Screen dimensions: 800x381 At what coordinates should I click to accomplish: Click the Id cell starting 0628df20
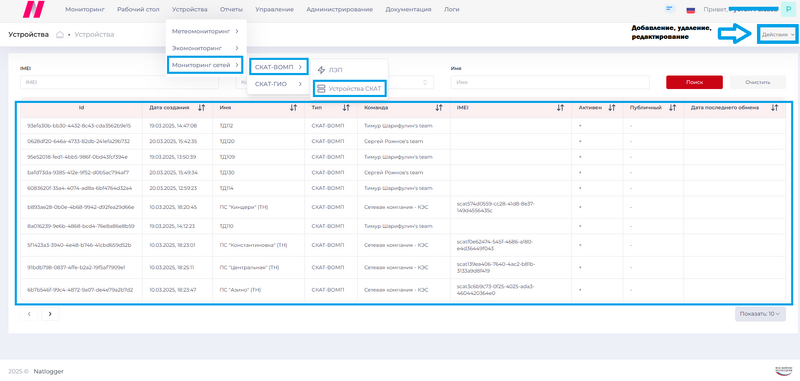coord(79,141)
